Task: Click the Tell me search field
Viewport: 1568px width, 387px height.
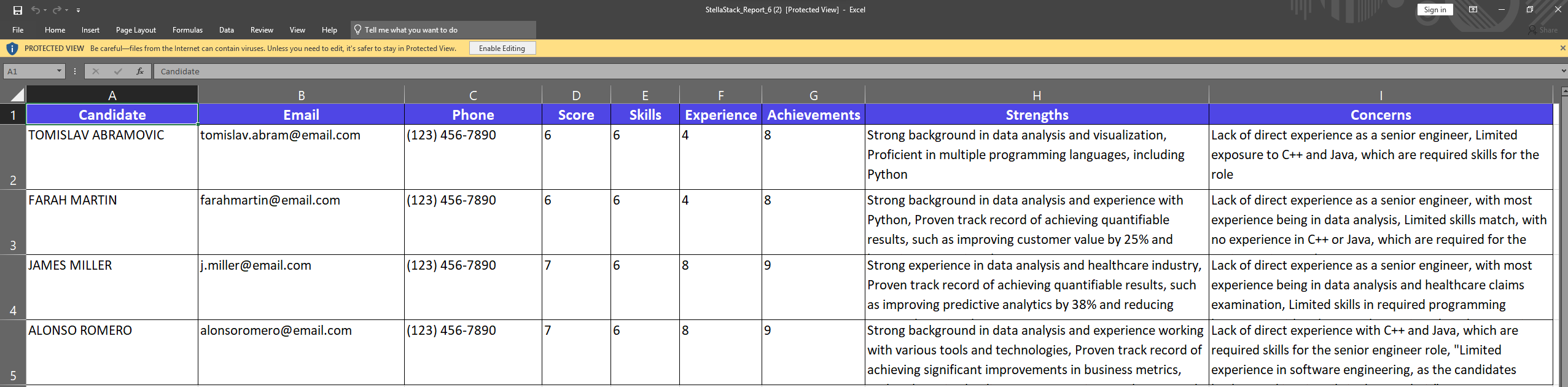Action: tap(443, 30)
